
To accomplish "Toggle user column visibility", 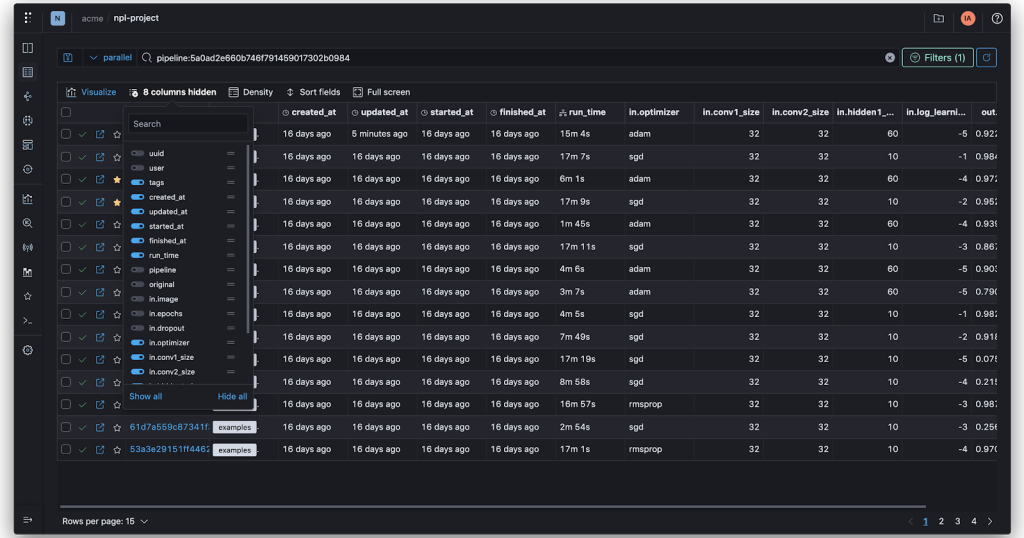I will point(137,168).
